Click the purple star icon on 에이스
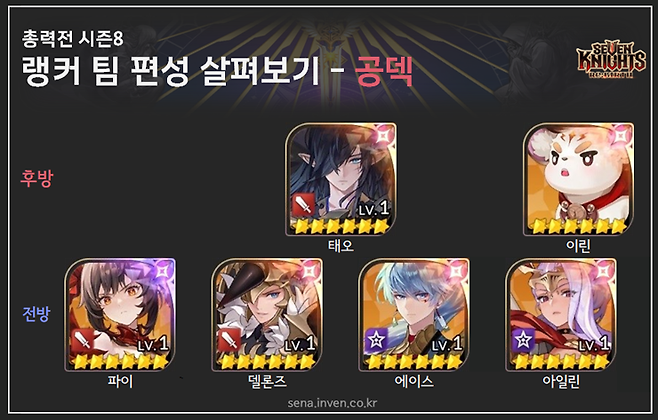This screenshot has height=420, width=658. pyautogui.click(x=376, y=341)
